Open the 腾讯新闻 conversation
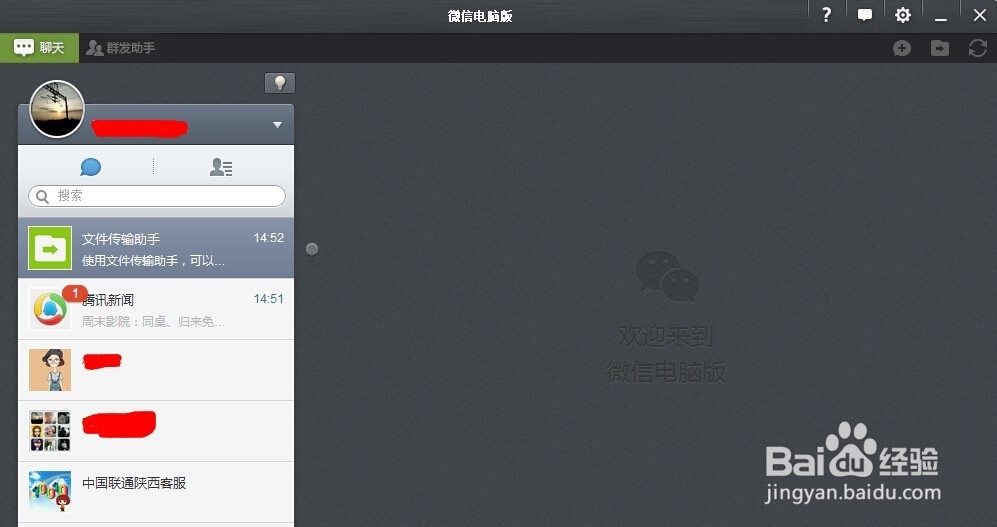 (156, 309)
